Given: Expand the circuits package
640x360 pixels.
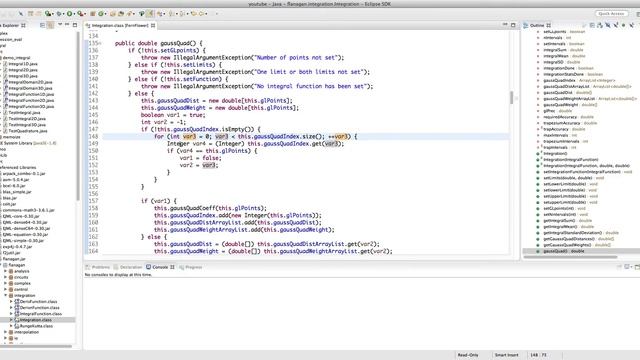Looking at the screenshot, I should 6,277.
